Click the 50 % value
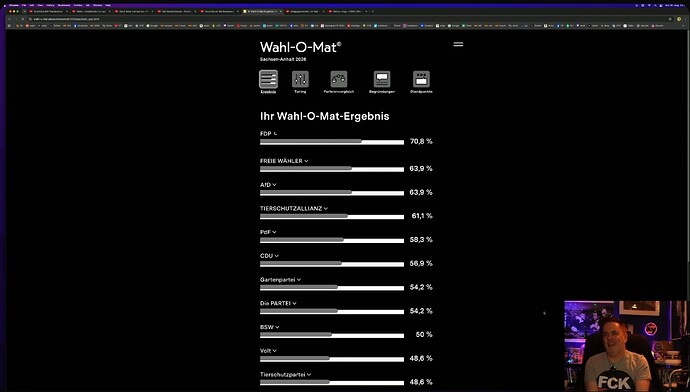This screenshot has width=690, height=392. tap(424, 334)
